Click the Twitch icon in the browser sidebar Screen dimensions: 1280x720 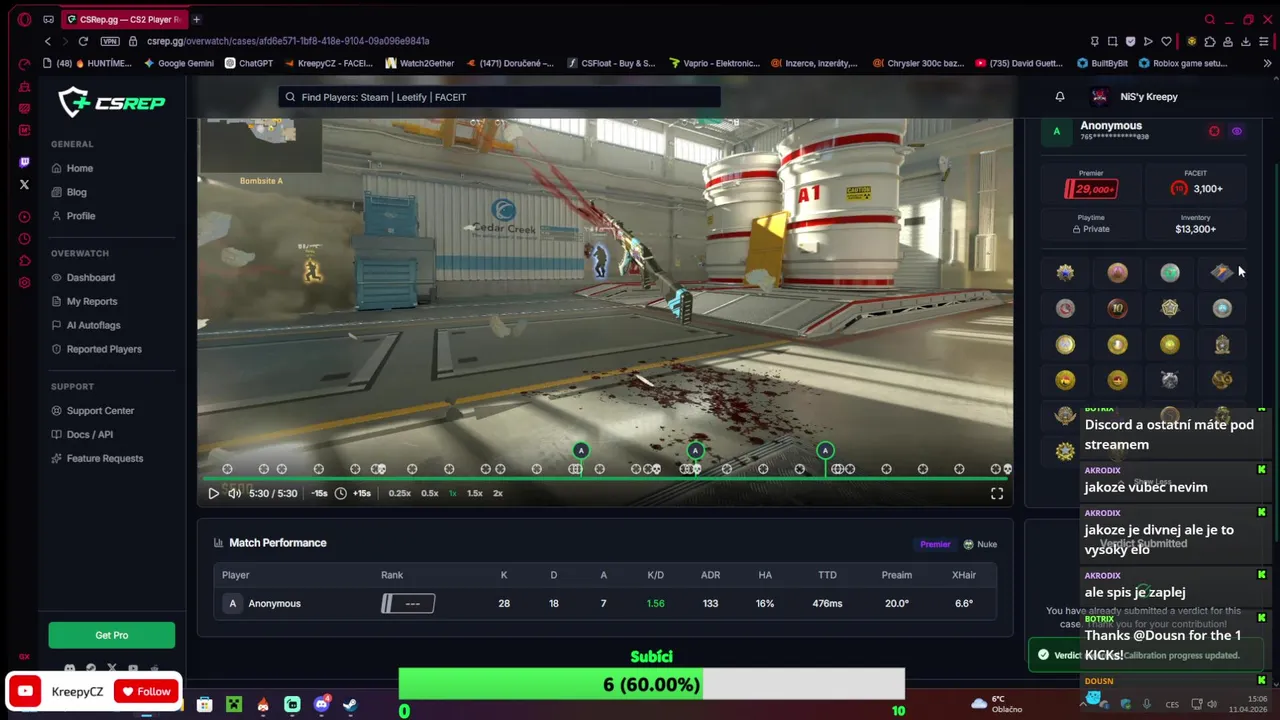pyautogui.click(x=24, y=162)
